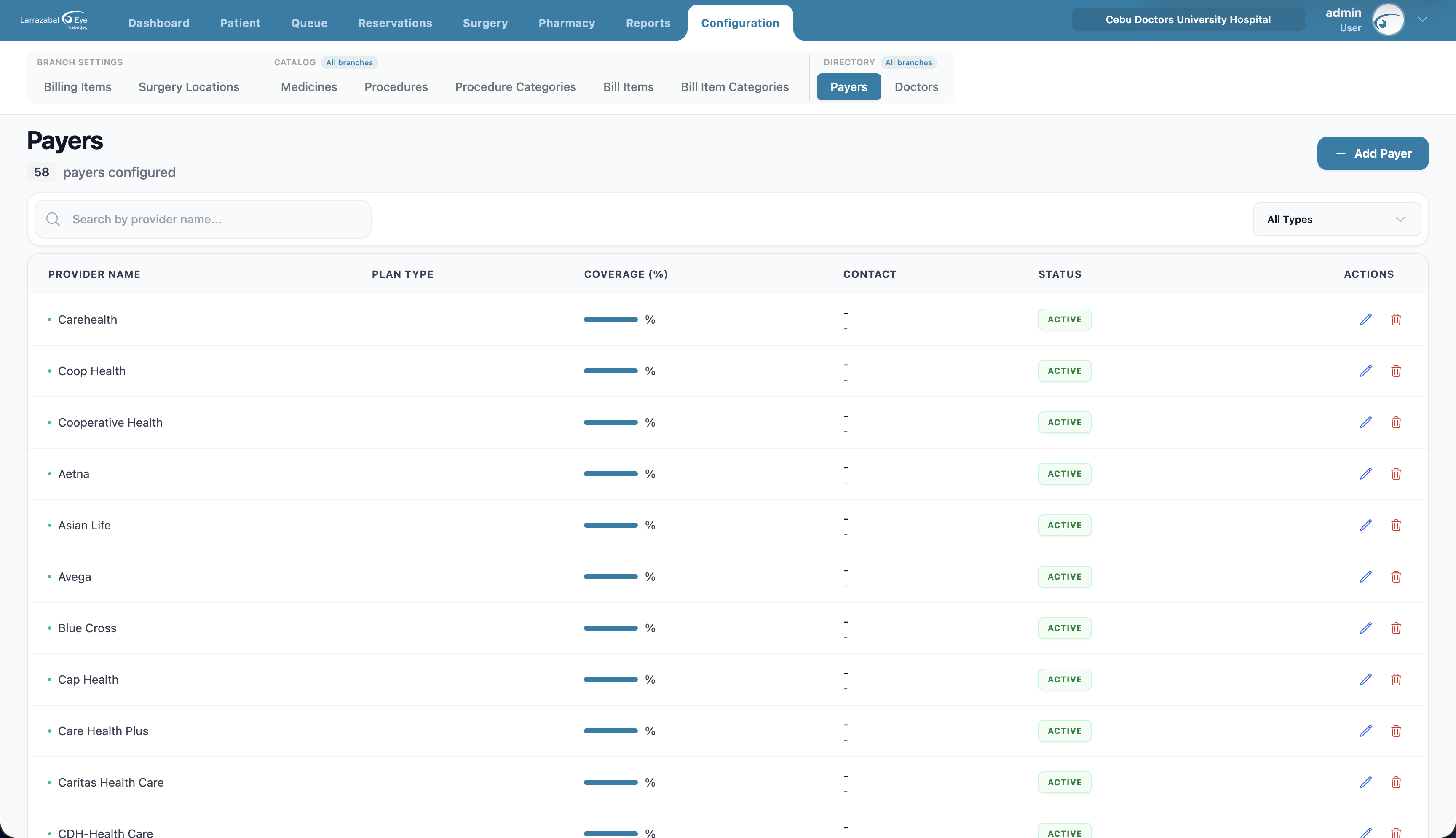This screenshot has height=838, width=1456.
Task: Open the Reports tab
Action: [x=648, y=23]
